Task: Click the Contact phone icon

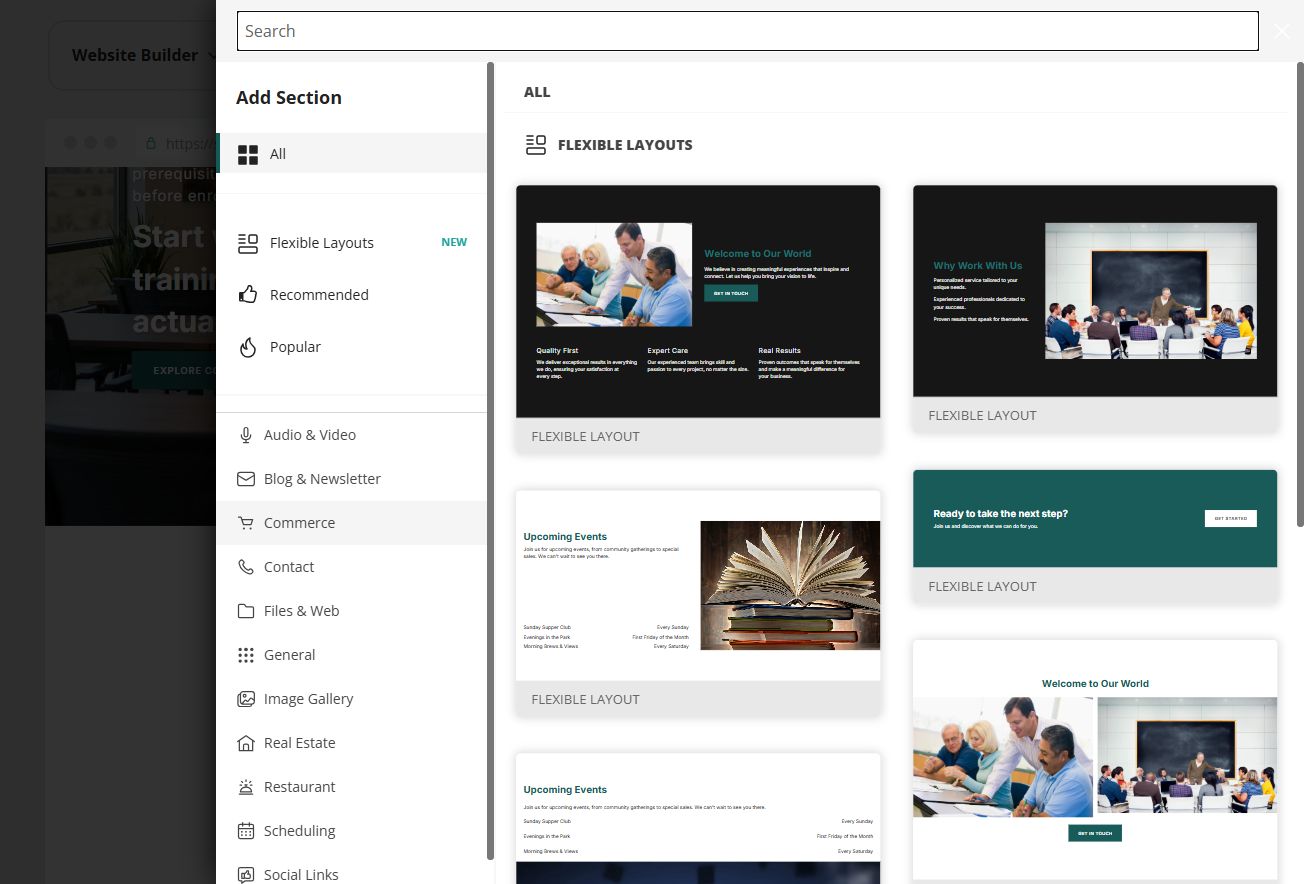Action: (246, 567)
